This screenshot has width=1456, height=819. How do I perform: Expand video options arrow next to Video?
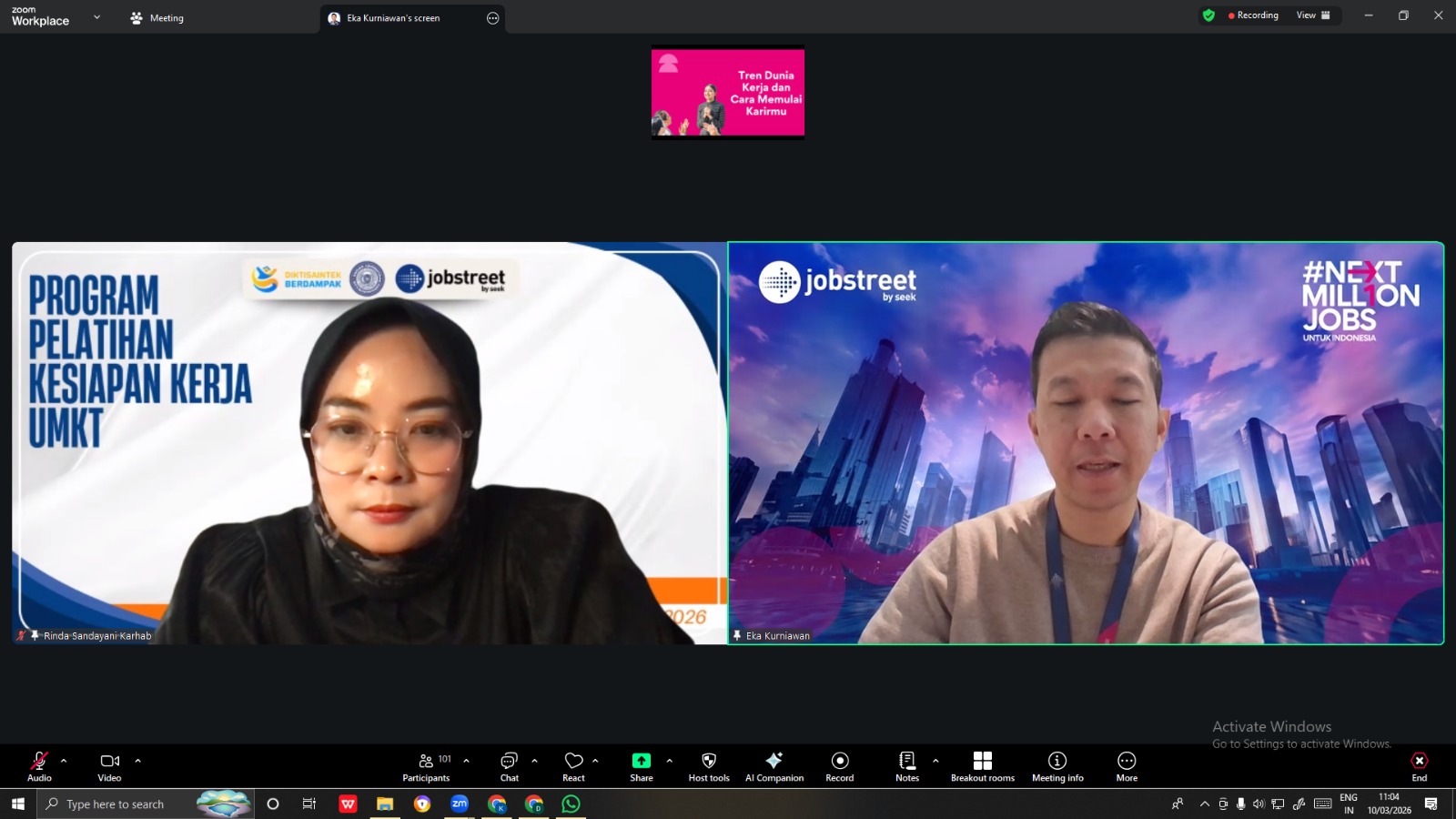[x=138, y=761]
